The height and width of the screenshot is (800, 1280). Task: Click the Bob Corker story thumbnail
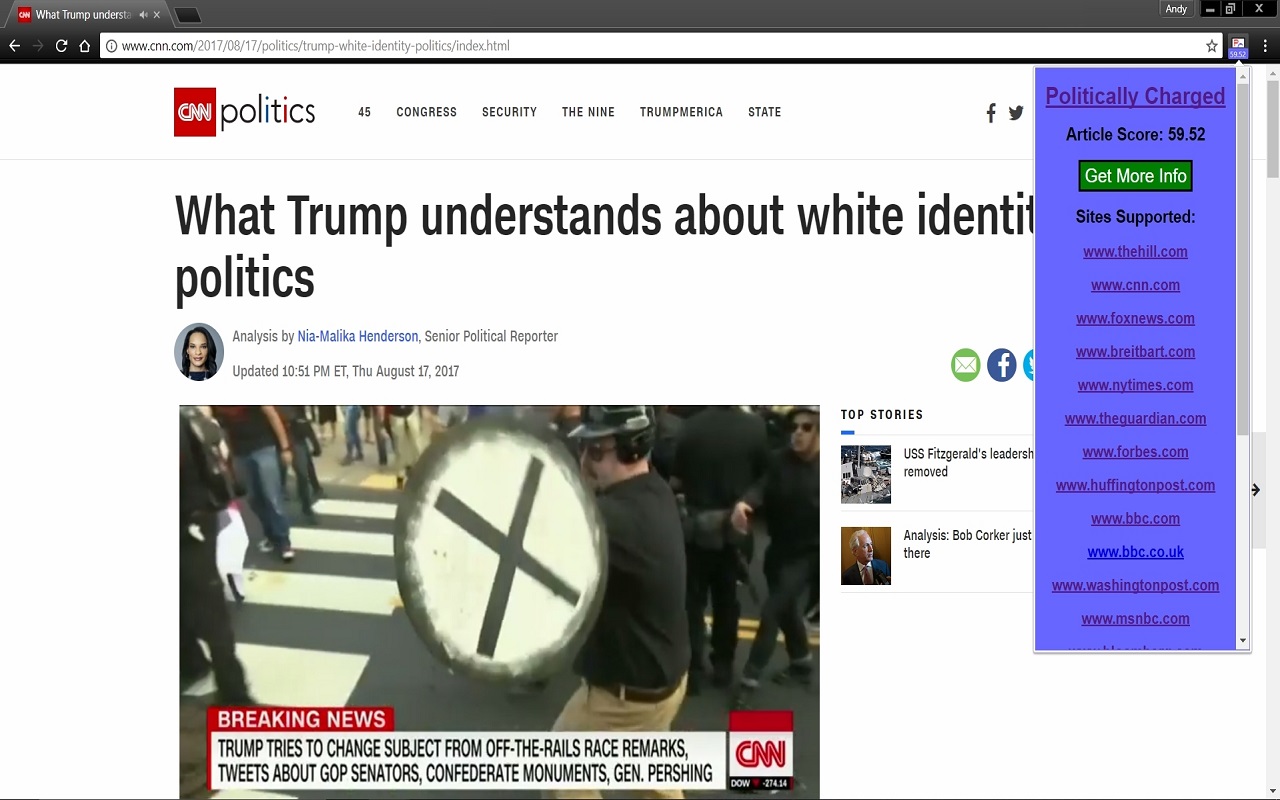coord(866,555)
